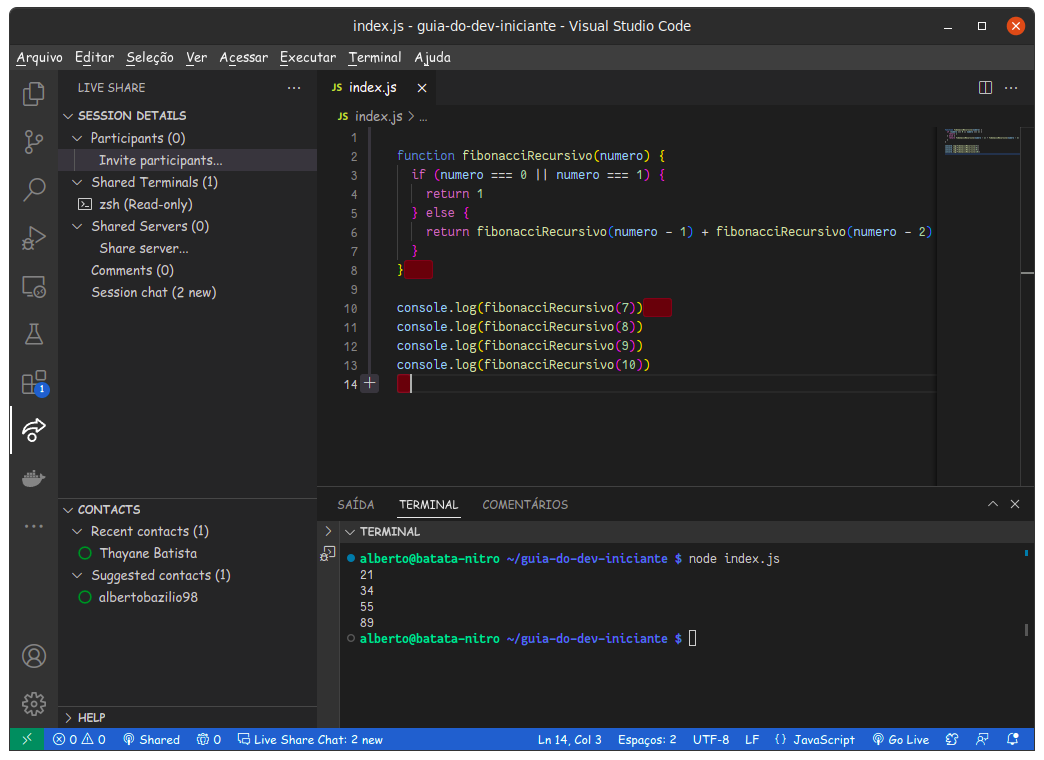Open the Run and Debug view
Image resolution: width=1044 pixels, height=760 pixels.
(x=34, y=238)
